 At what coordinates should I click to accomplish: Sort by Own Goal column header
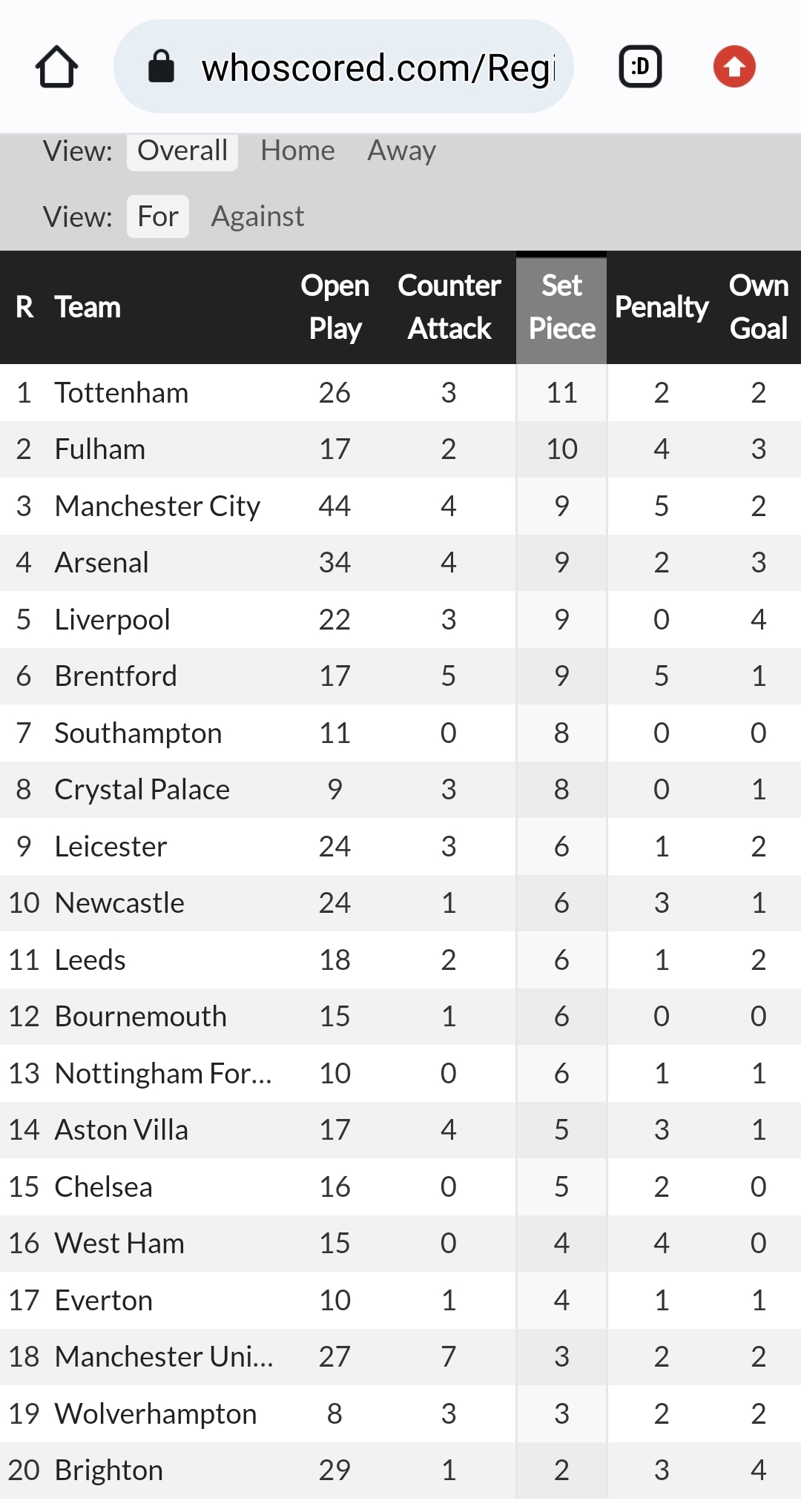click(759, 307)
